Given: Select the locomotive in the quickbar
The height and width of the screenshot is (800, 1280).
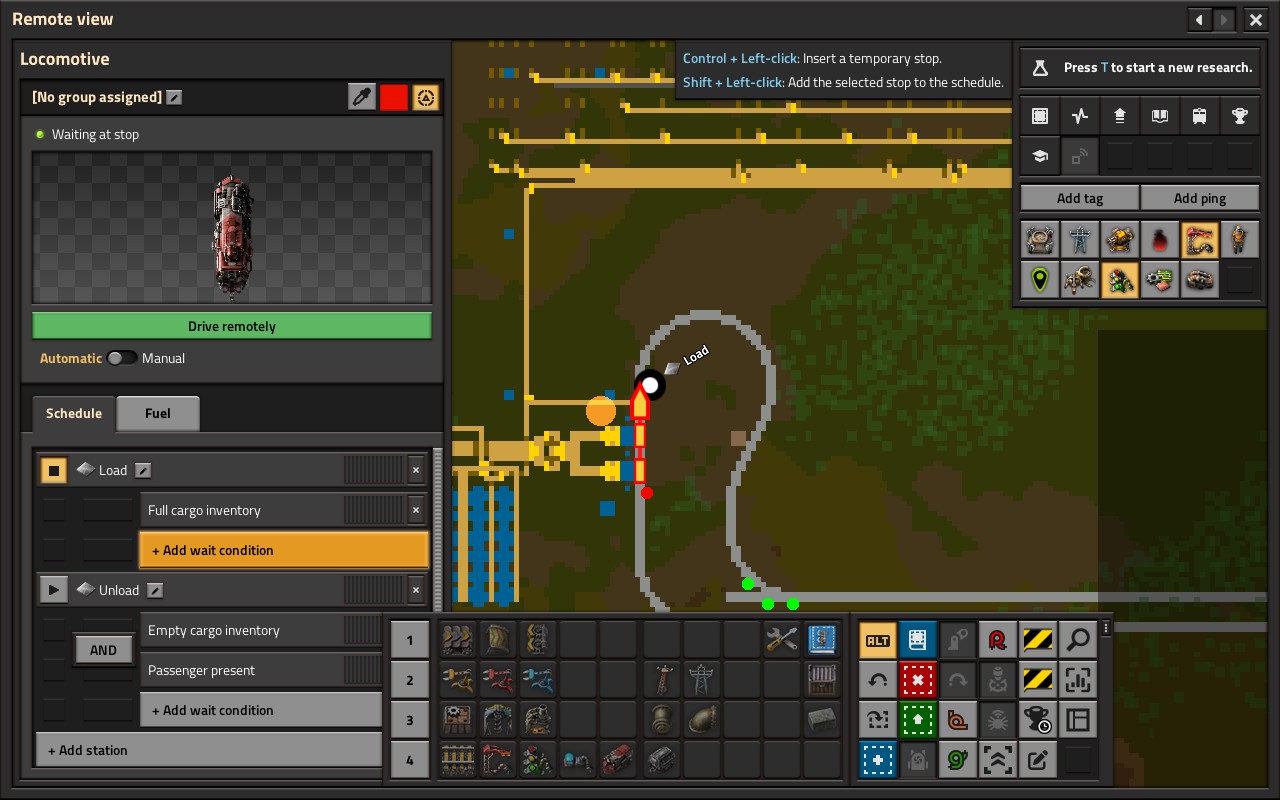Looking at the screenshot, I should click(618, 760).
